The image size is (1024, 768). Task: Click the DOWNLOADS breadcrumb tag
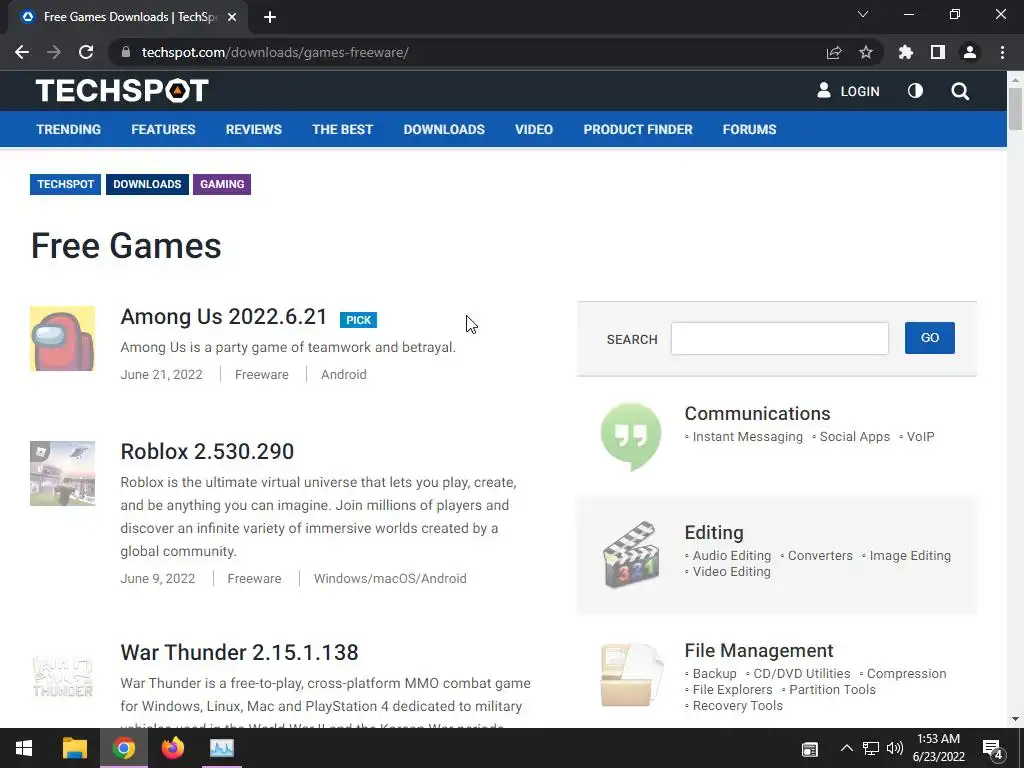pos(147,184)
